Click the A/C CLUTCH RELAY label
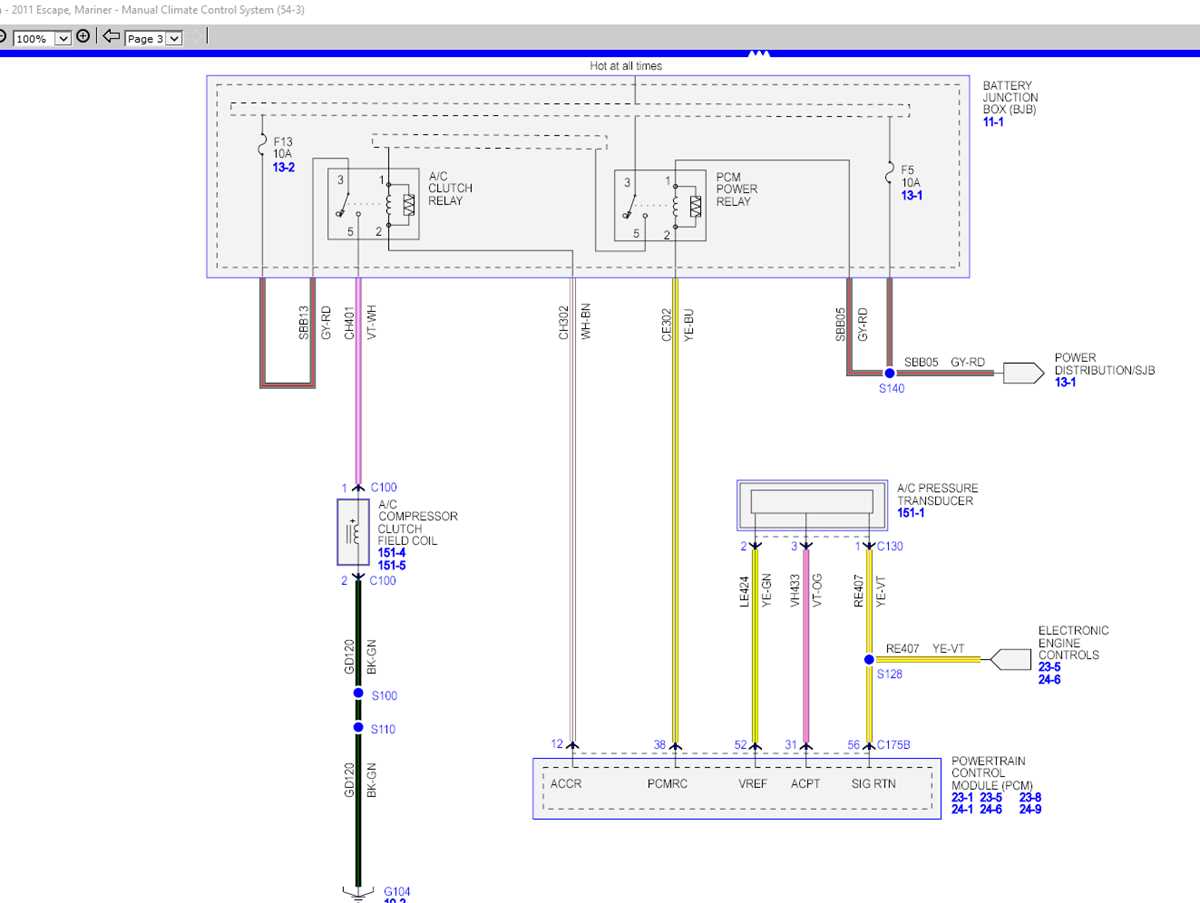Viewport: 1200px width, 903px height. pos(450,188)
